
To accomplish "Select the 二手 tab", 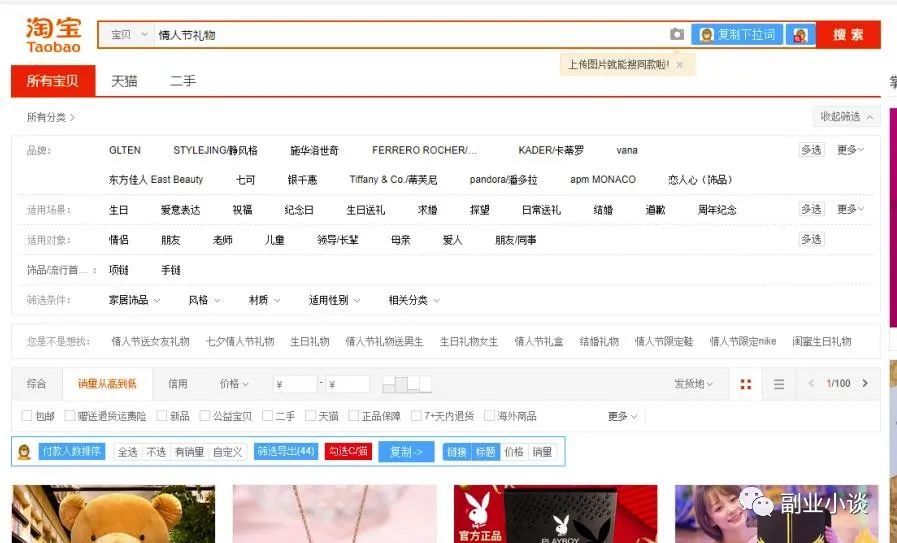I will [182, 81].
